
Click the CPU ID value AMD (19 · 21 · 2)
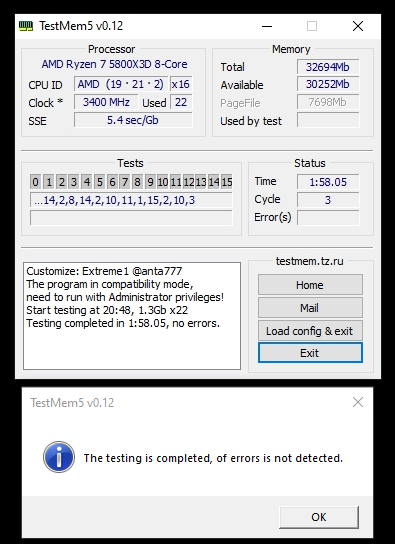(121, 84)
